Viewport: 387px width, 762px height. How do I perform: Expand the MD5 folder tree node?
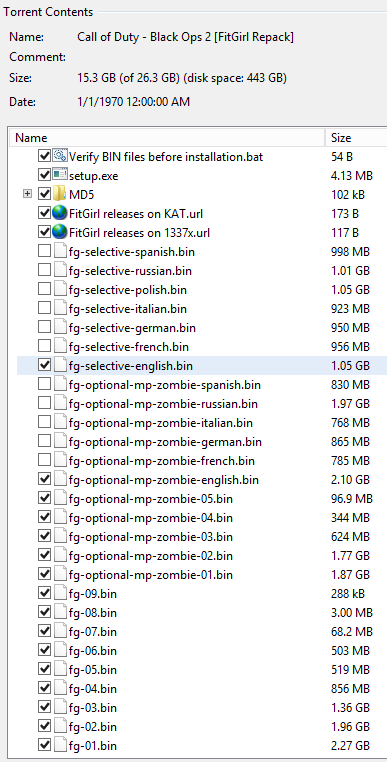(x=28, y=194)
